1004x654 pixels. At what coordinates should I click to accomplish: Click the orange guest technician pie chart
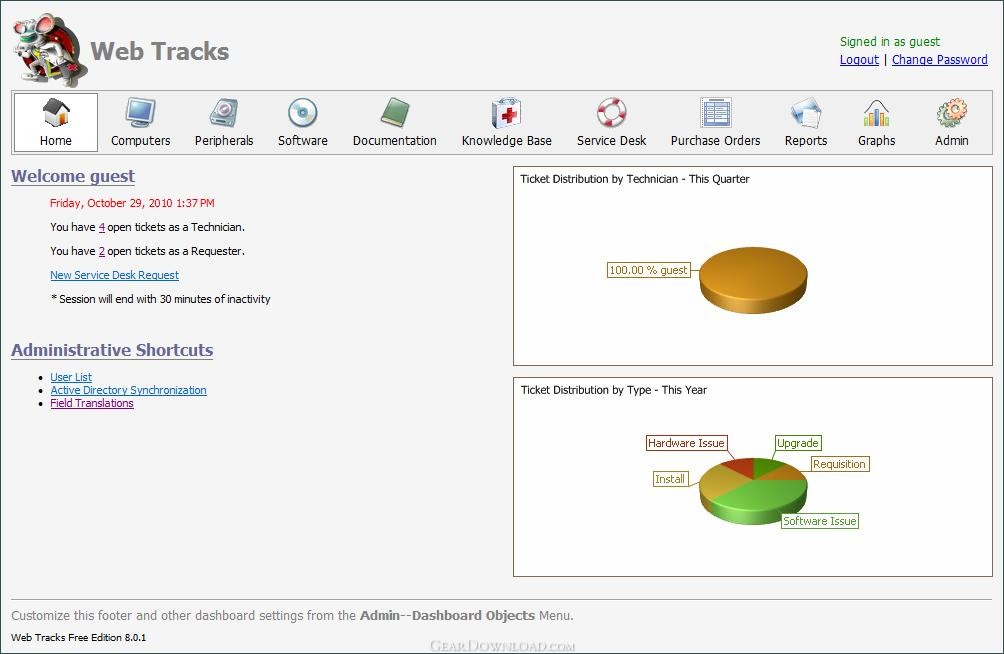click(753, 279)
